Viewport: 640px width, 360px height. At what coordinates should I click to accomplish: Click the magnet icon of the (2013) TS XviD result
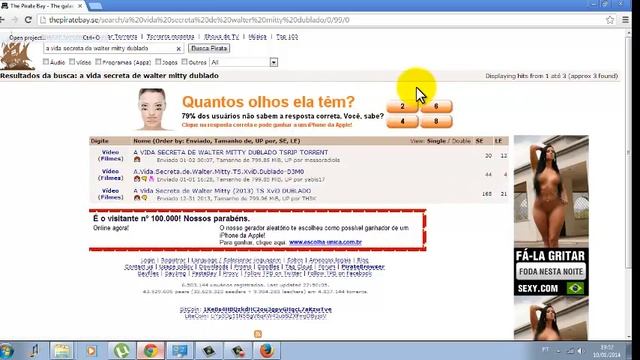coord(137,198)
